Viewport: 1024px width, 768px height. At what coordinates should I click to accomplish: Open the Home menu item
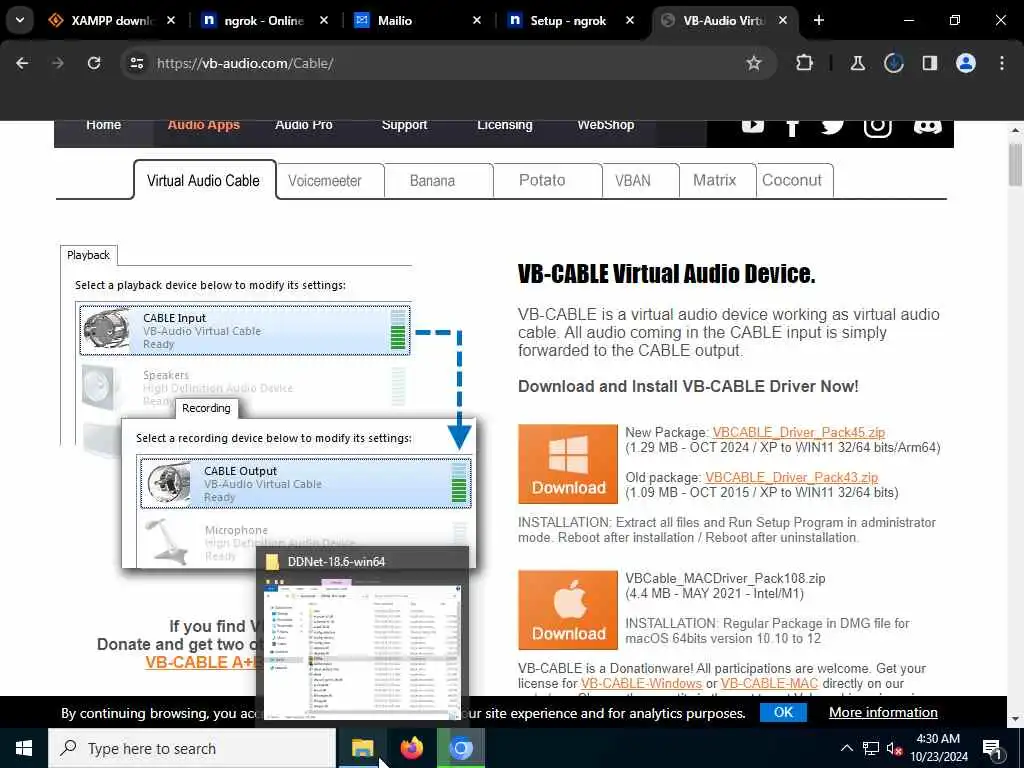103,125
